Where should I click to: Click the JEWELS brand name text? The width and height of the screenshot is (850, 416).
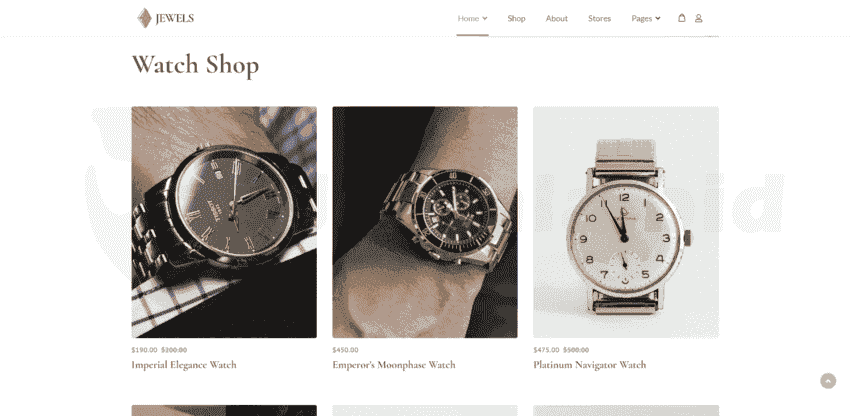point(175,18)
